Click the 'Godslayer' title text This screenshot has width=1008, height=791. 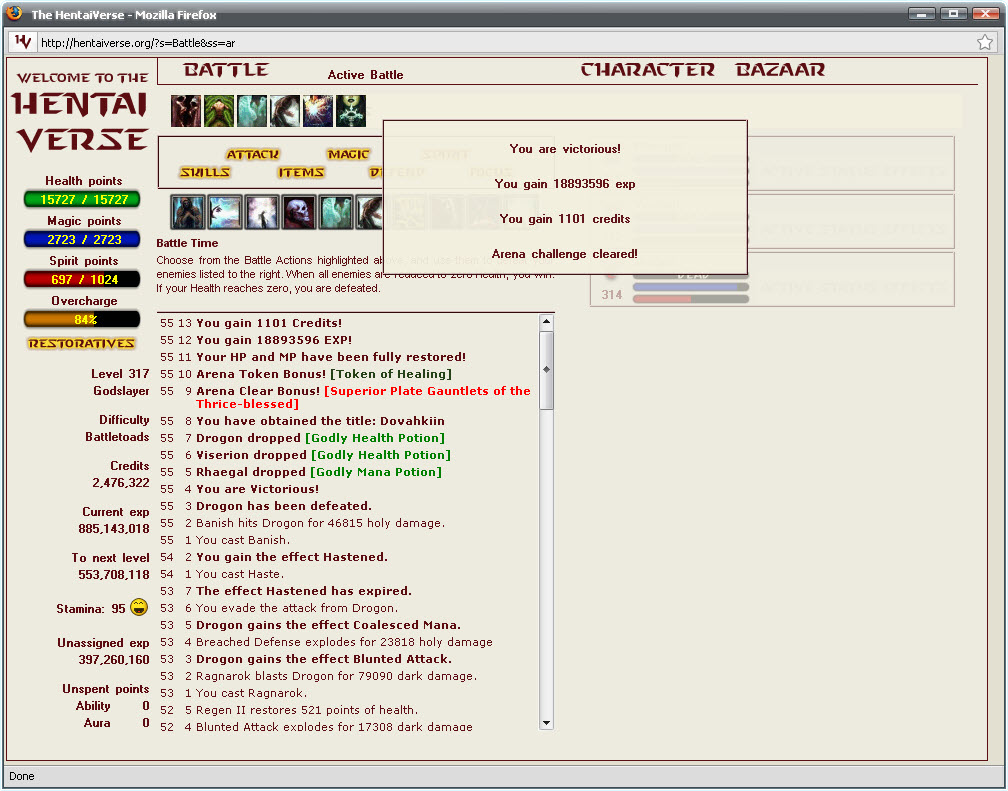pos(121,390)
